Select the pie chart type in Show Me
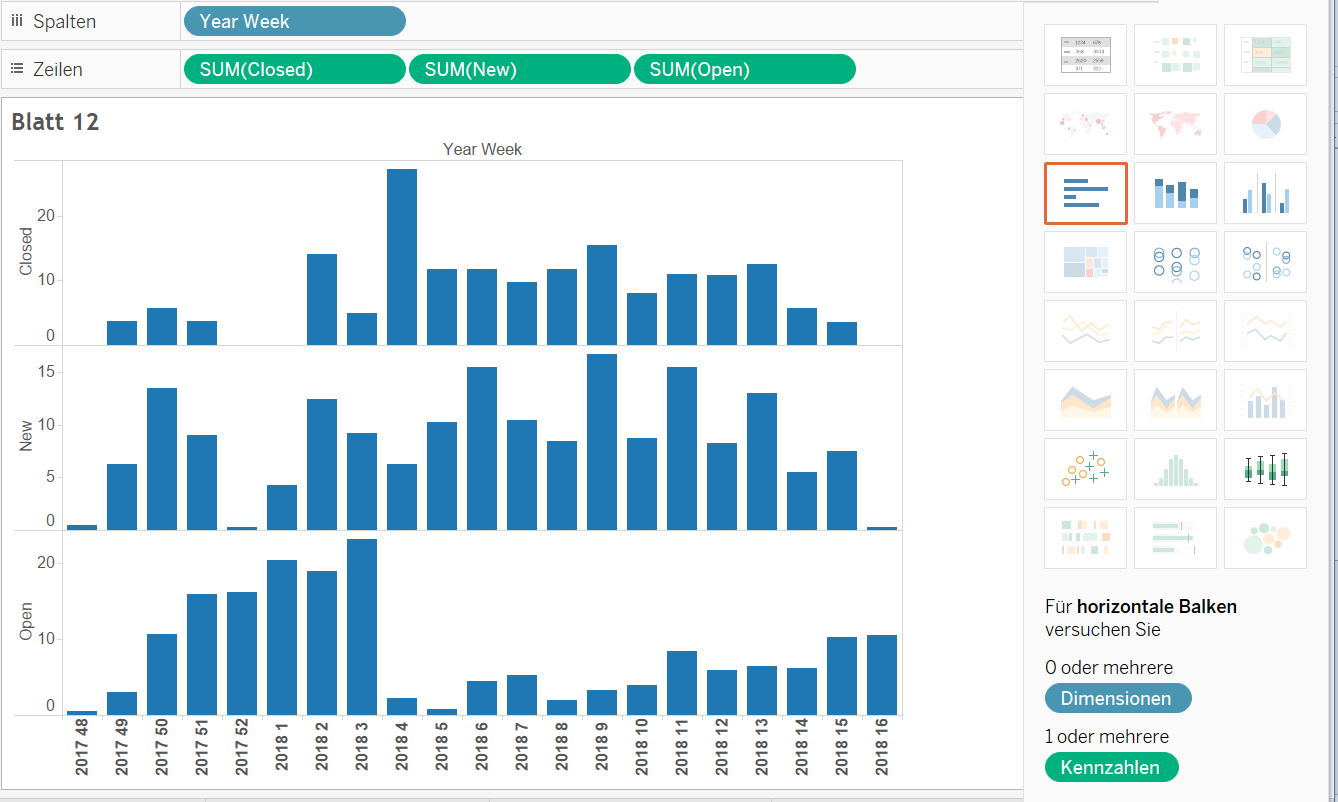 (x=1265, y=124)
